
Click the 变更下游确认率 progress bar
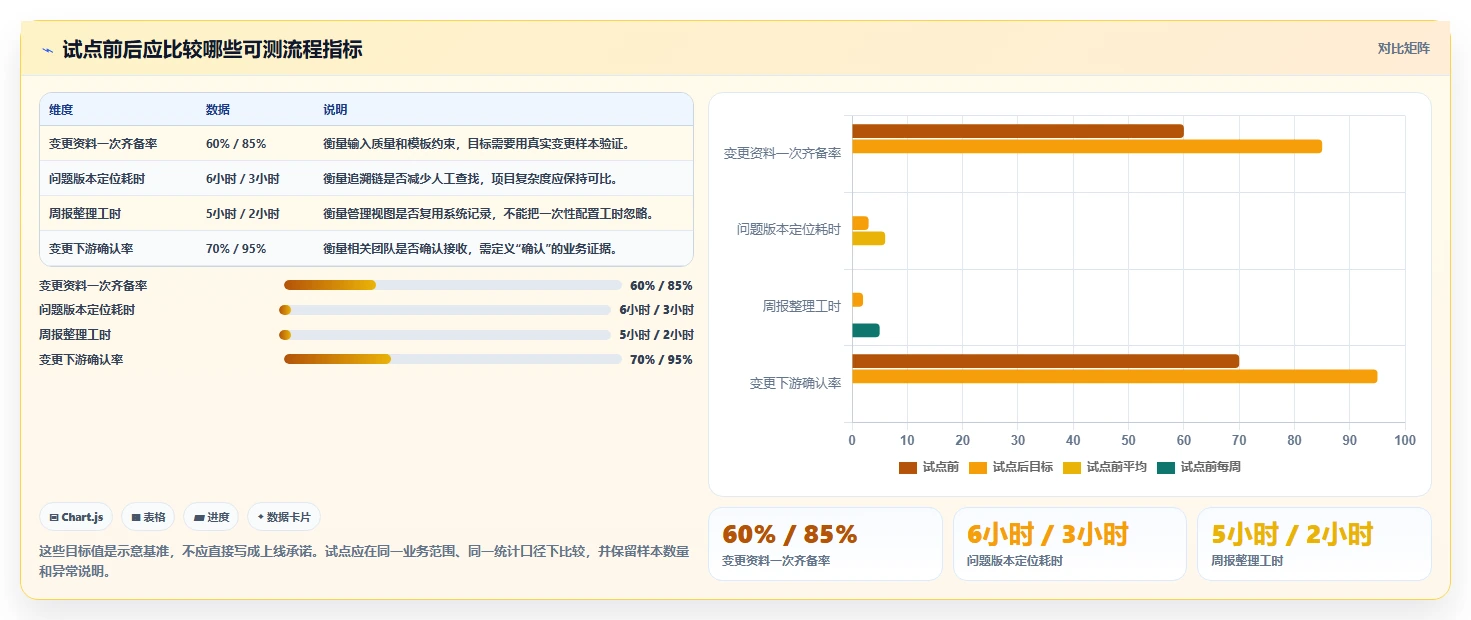click(x=453, y=359)
